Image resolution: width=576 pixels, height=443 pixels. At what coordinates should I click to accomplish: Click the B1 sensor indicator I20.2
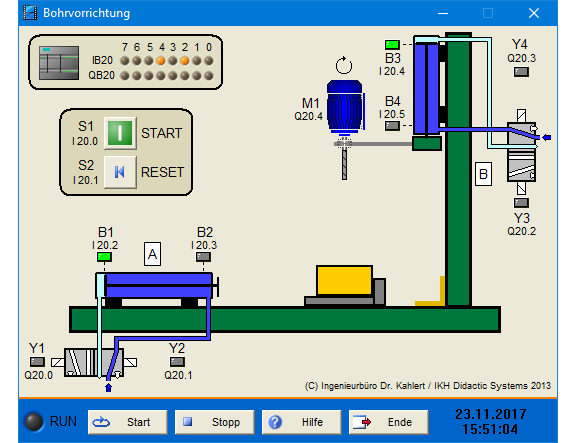coord(104,257)
